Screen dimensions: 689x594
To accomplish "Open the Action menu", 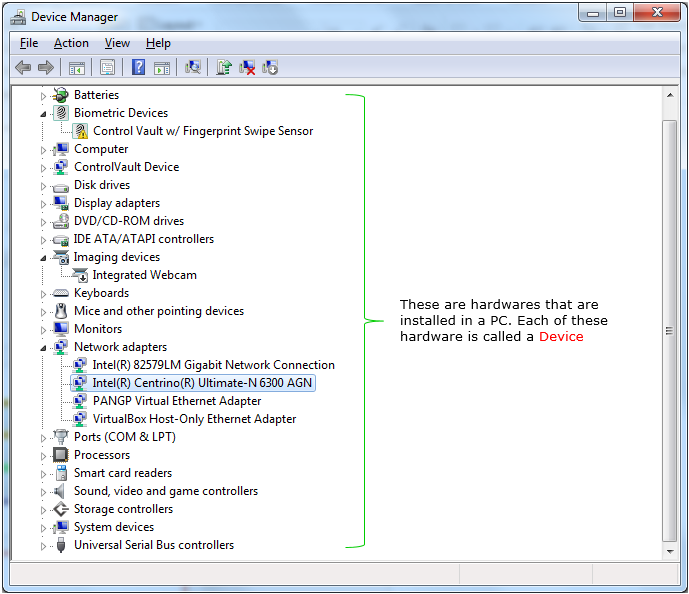I will pos(71,43).
